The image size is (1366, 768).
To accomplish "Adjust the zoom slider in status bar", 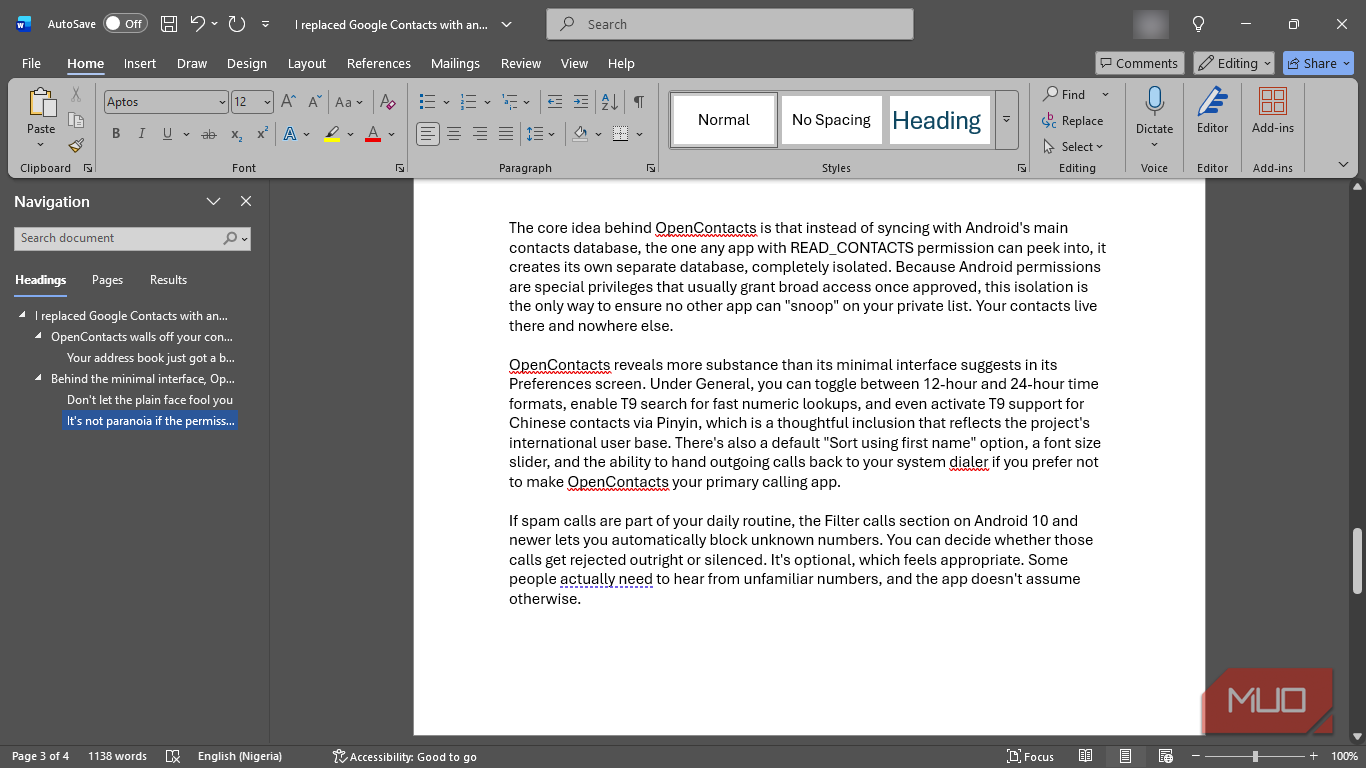I will click(x=1255, y=756).
